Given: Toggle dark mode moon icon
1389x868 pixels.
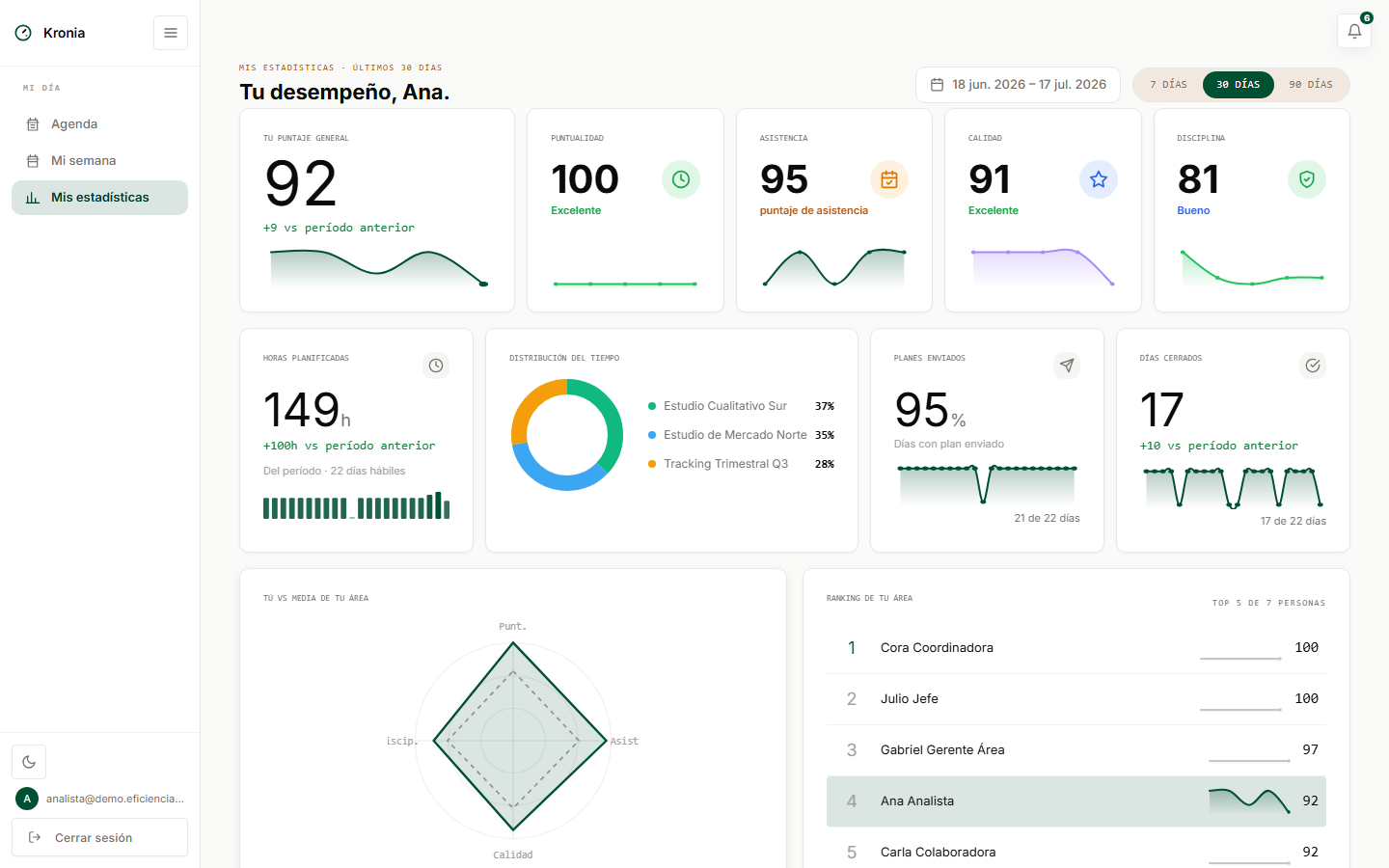Looking at the screenshot, I should (29, 762).
